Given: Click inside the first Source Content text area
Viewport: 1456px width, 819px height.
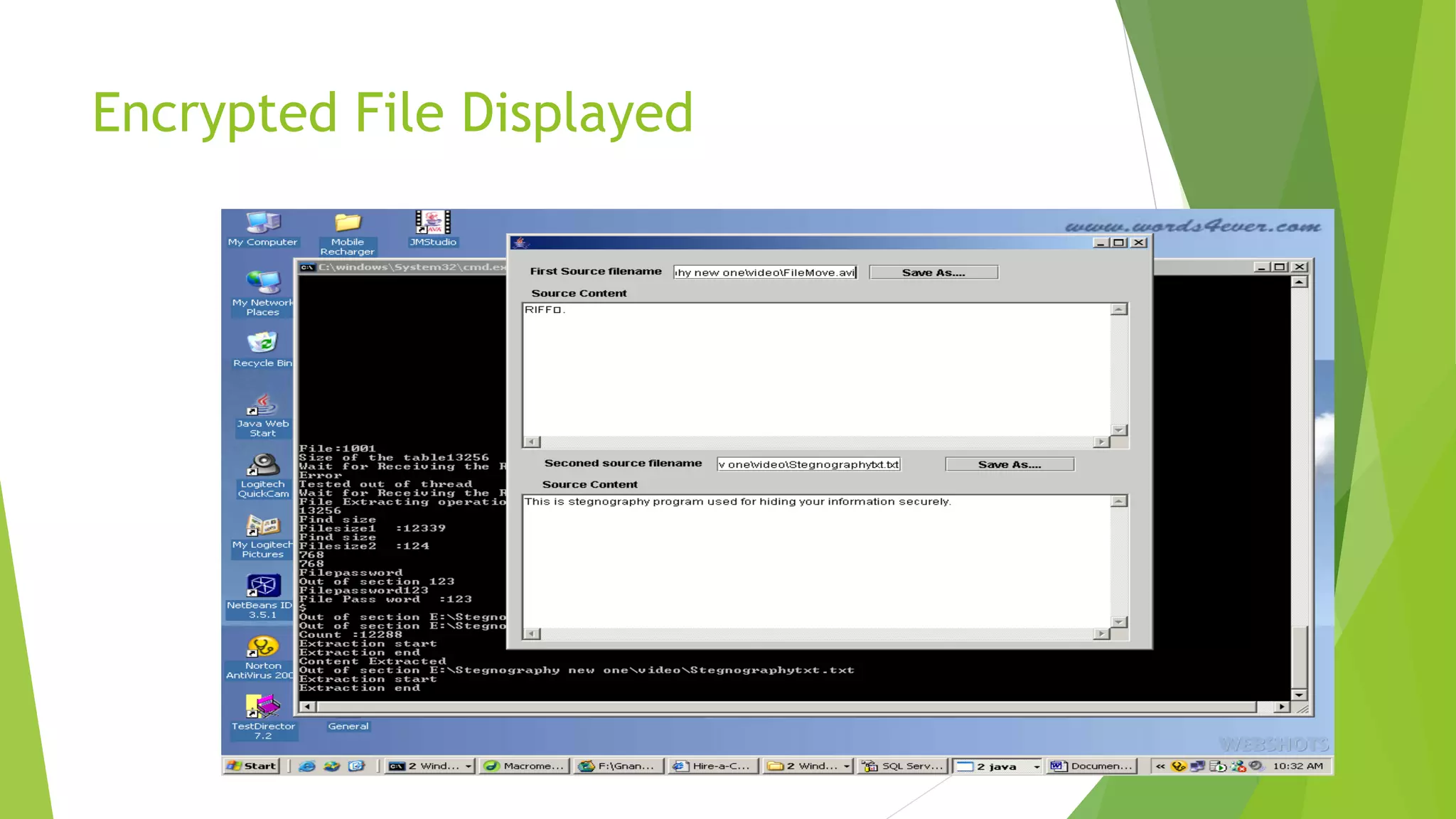Looking at the screenshot, I should coord(816,370).
